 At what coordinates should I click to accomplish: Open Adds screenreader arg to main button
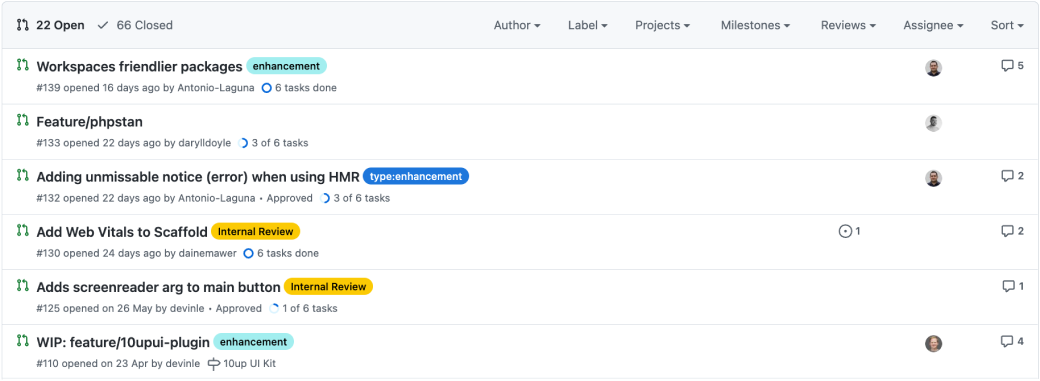159,287
